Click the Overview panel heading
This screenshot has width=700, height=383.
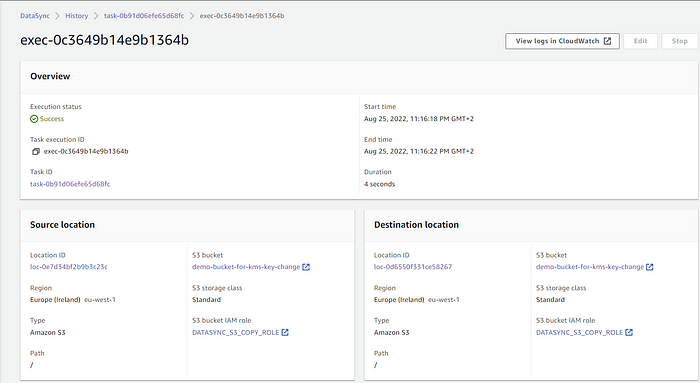coord(50,76)
